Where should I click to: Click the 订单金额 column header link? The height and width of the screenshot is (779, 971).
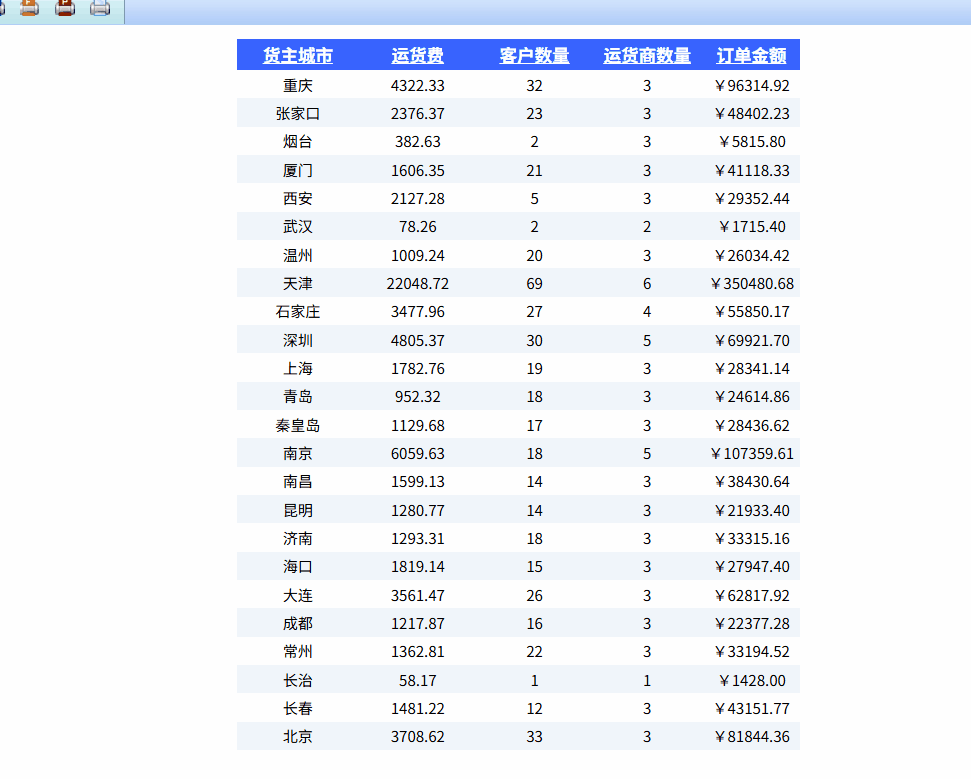pos(752,55)
